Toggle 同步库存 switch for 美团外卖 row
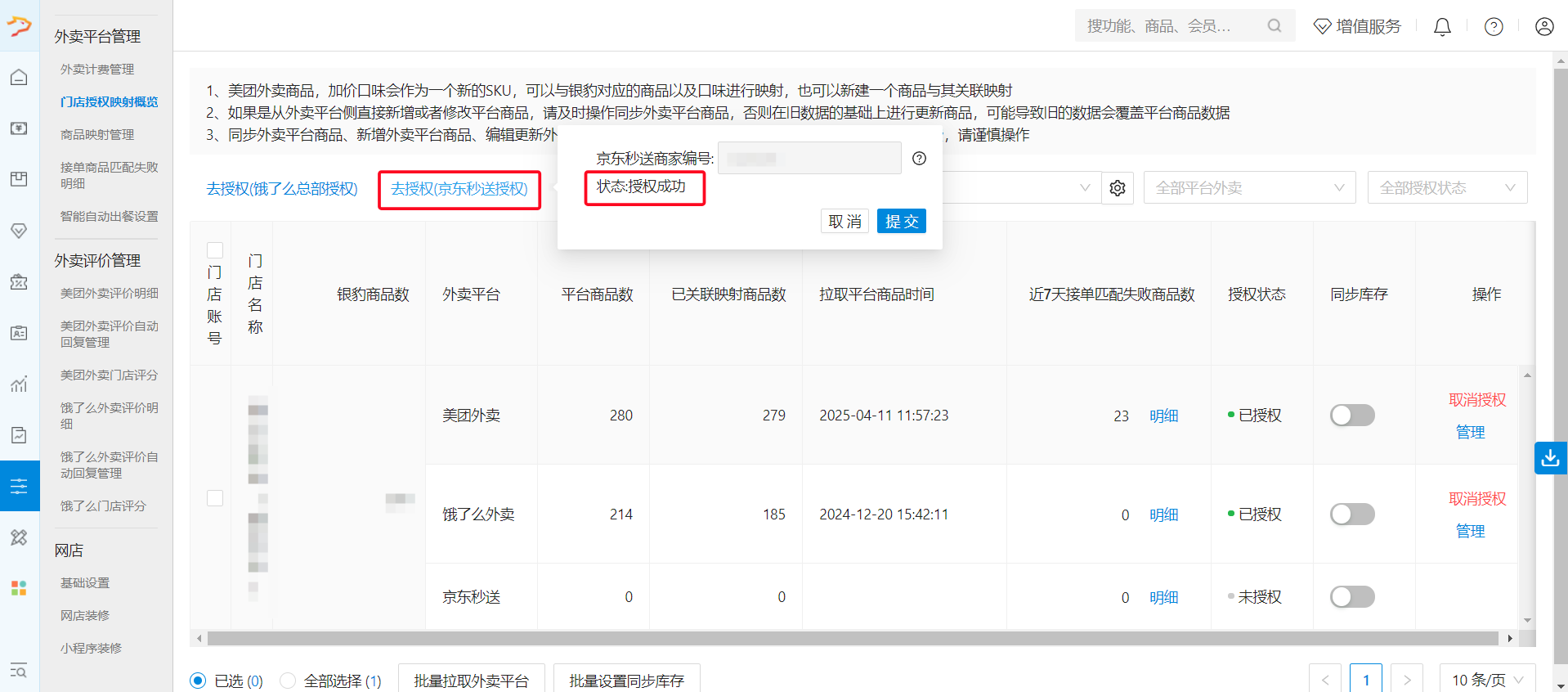The image size is (1568, 692). click(1351, 416)
